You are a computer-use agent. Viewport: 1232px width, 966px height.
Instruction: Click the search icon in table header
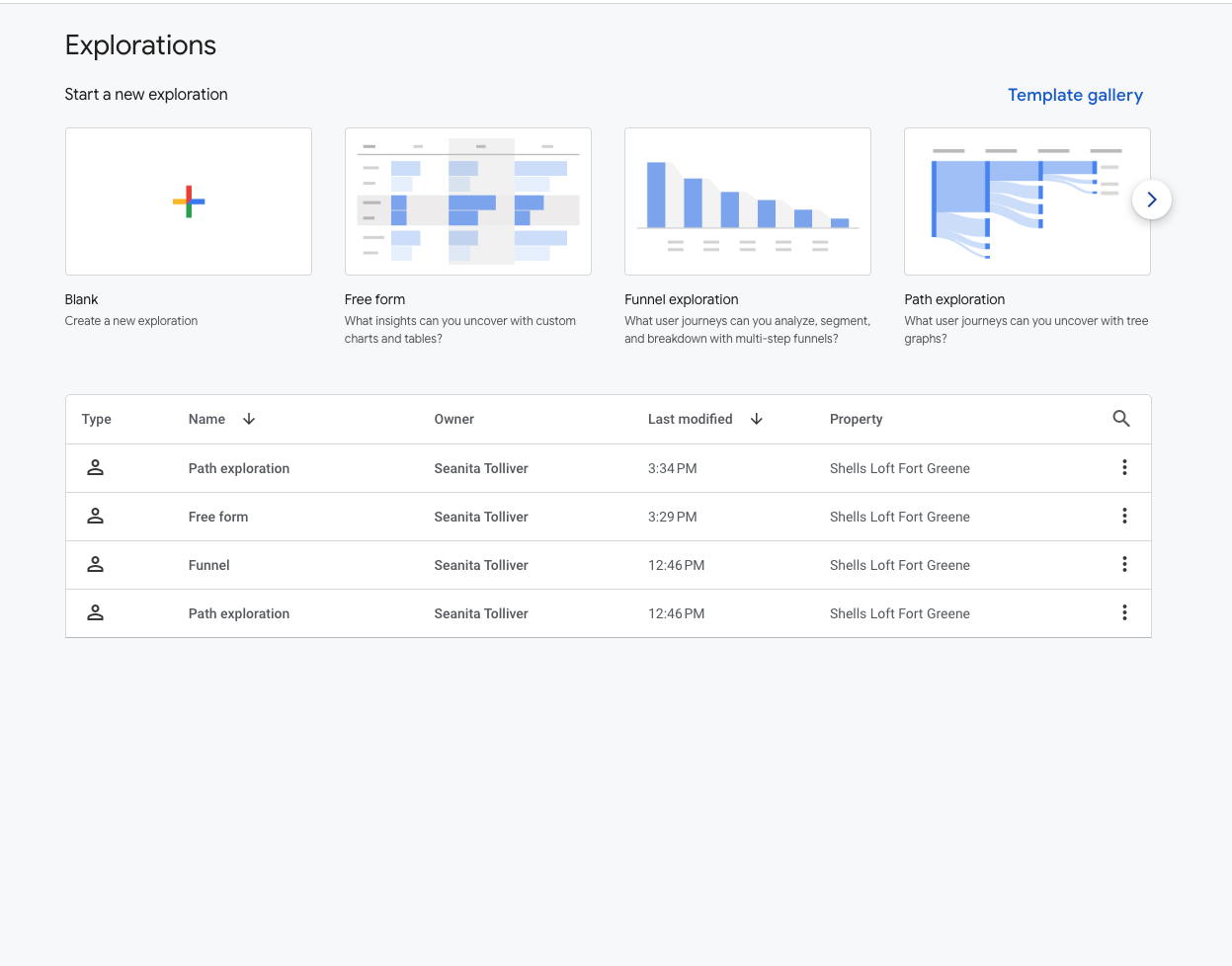[1121, 419]
